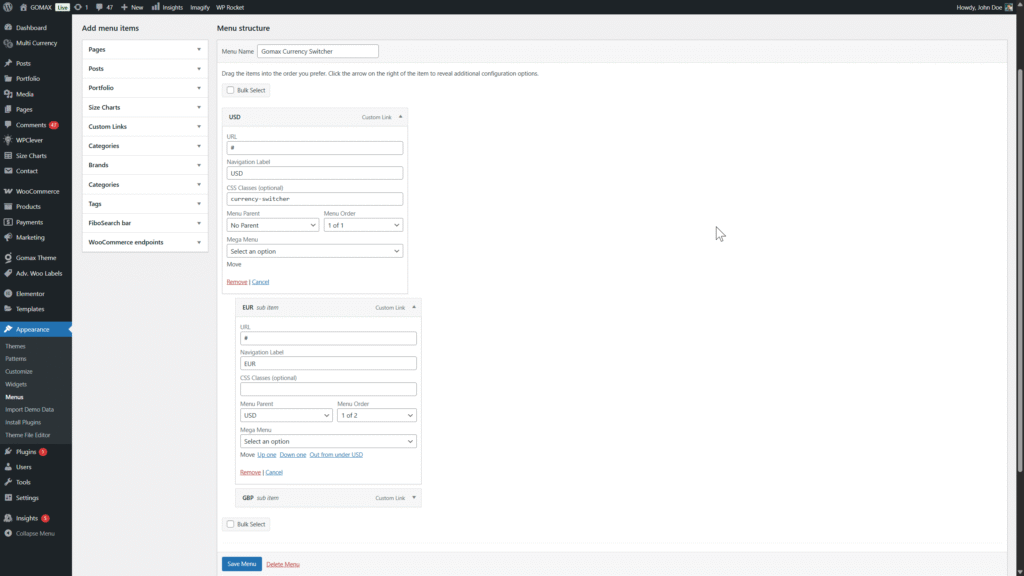Click Cancel link under EUR item

[x=274, y=472]
